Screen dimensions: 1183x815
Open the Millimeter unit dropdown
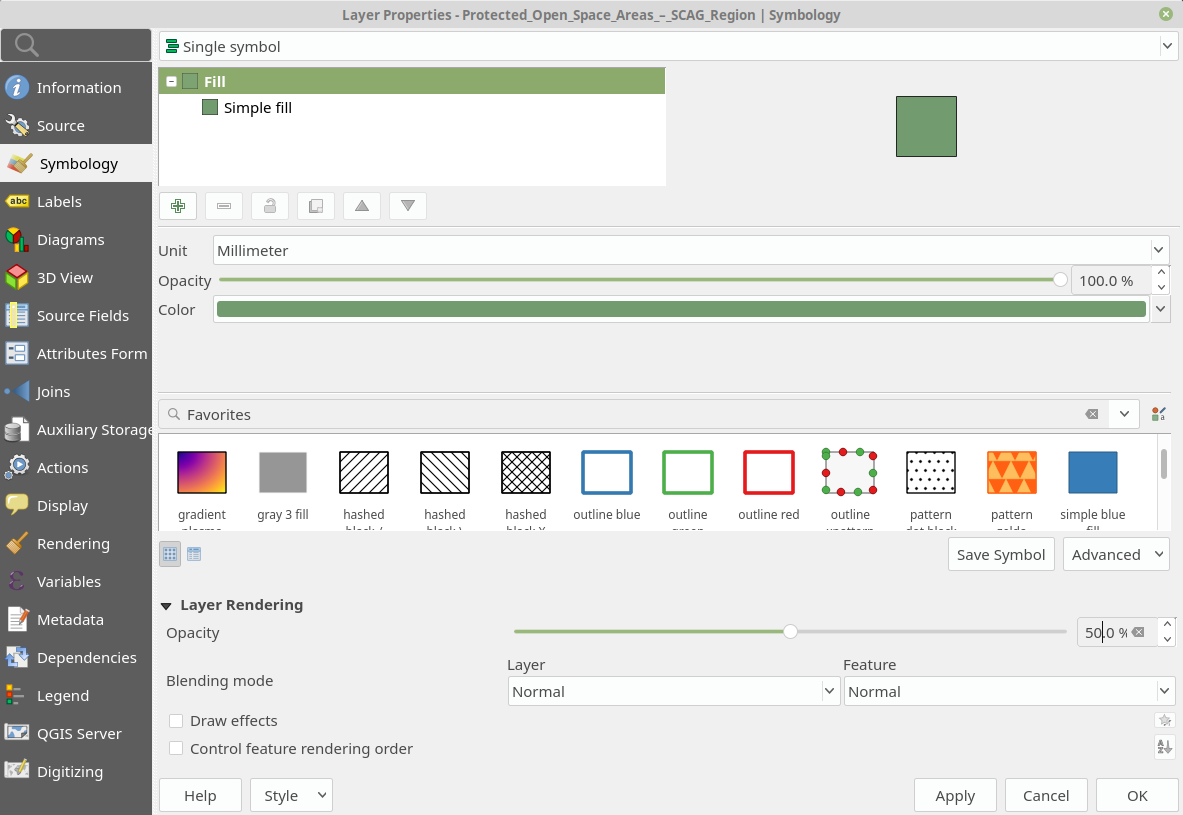691,251
